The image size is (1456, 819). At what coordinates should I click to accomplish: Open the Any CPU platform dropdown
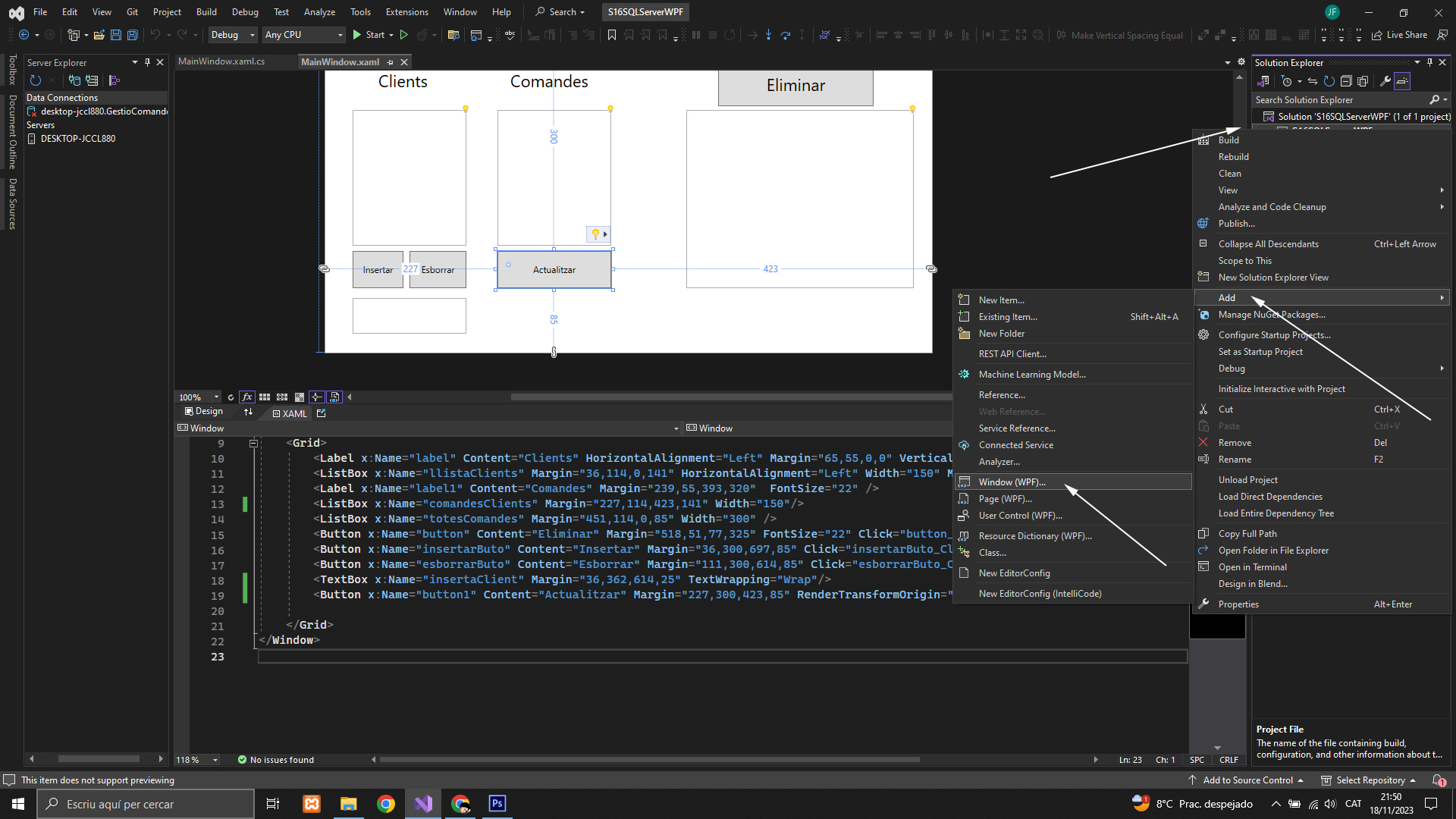click(303, 35)
